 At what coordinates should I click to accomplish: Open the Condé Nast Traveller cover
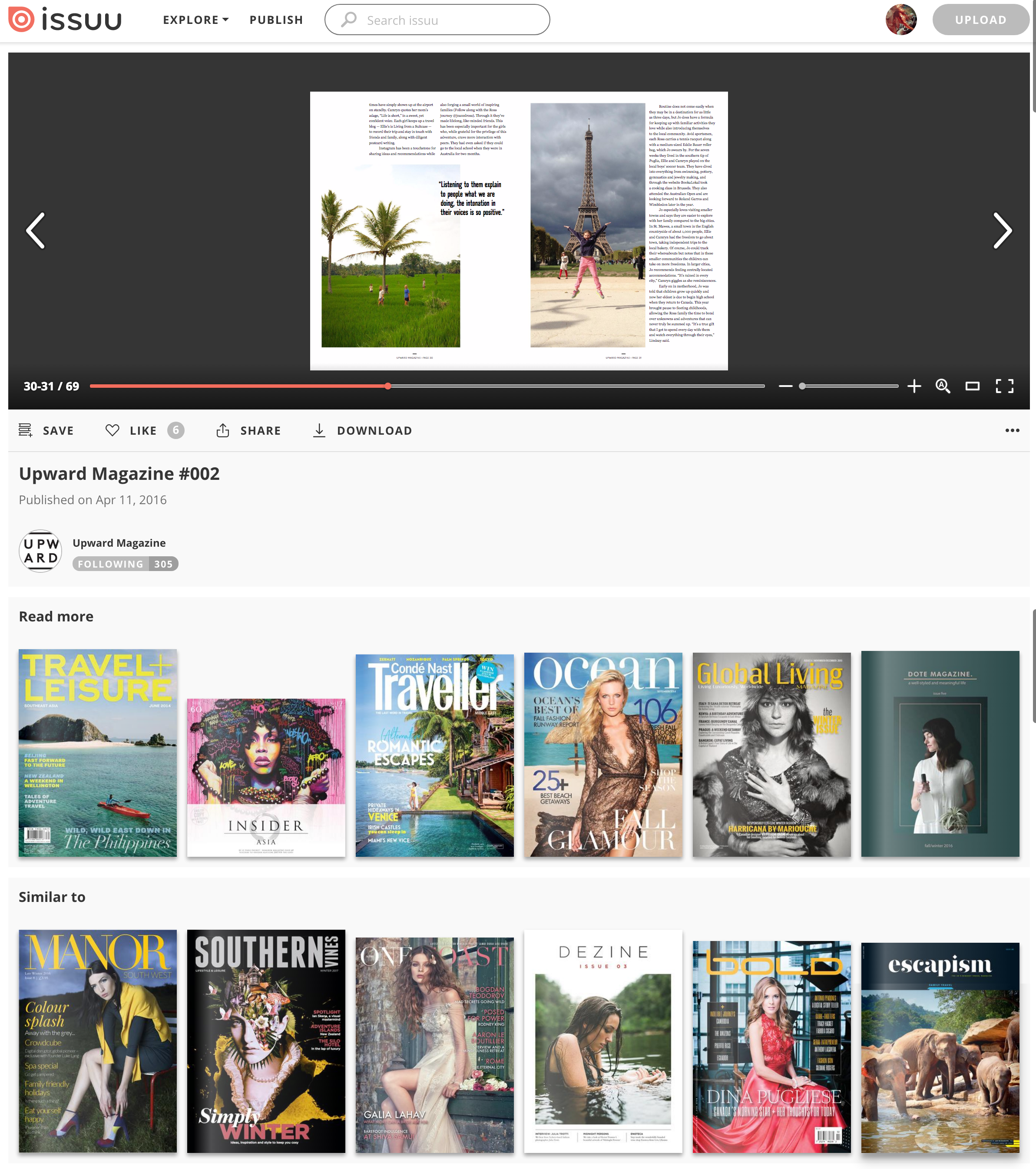[x=435, y=755]
